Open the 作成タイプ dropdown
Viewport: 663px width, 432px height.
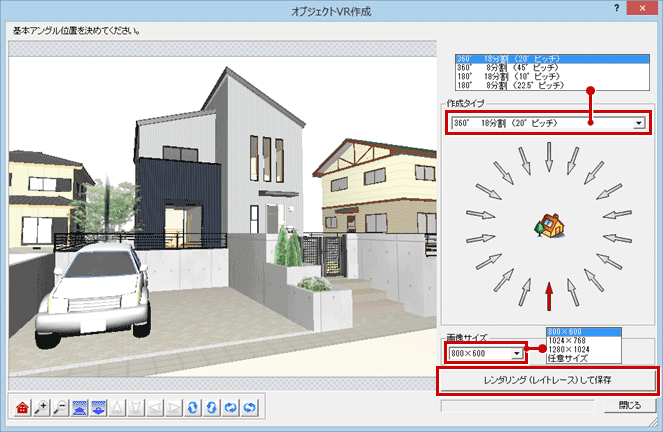point(638,123)
